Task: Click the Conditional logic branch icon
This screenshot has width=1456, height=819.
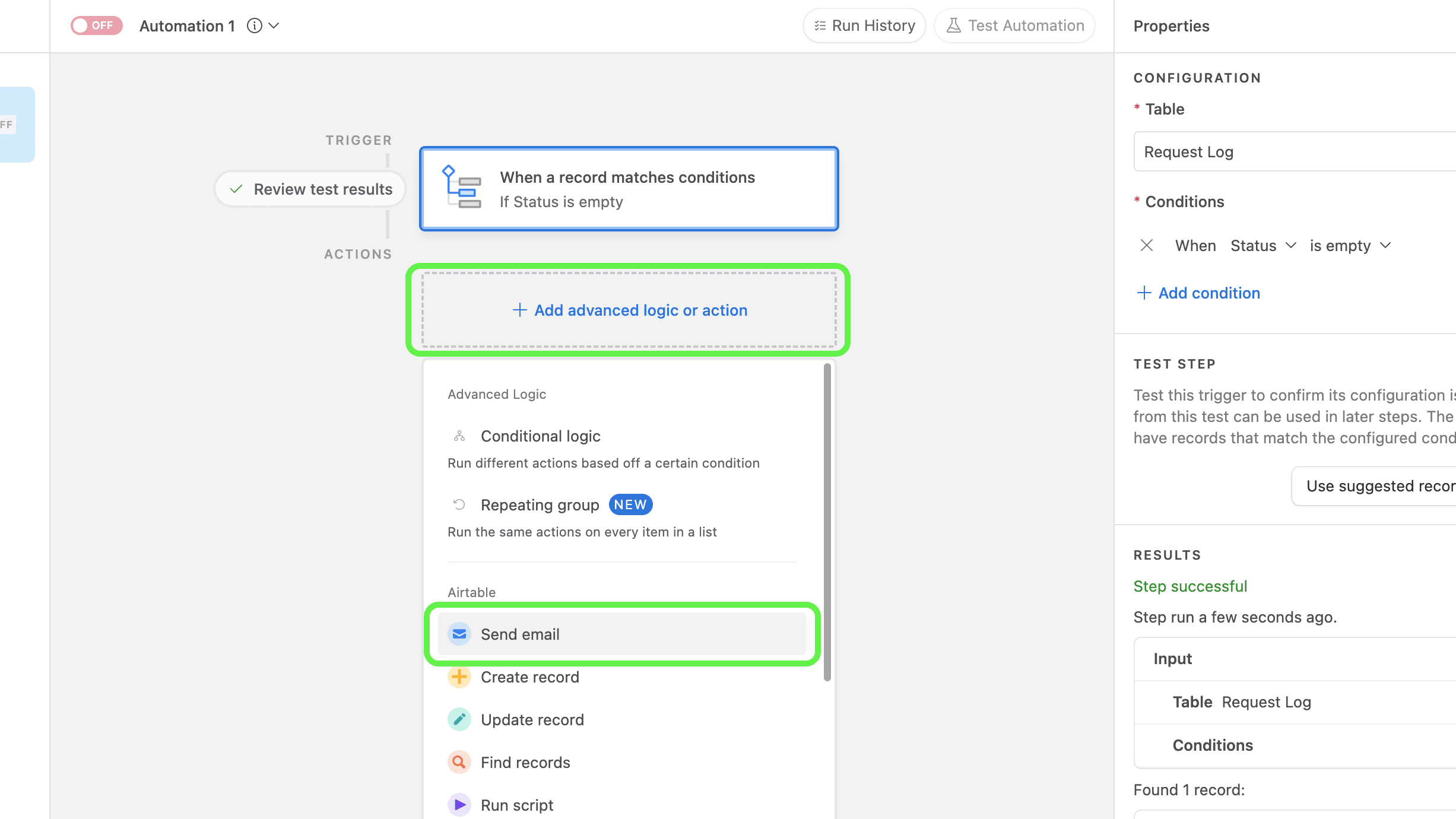Action: tap(459, 436)
